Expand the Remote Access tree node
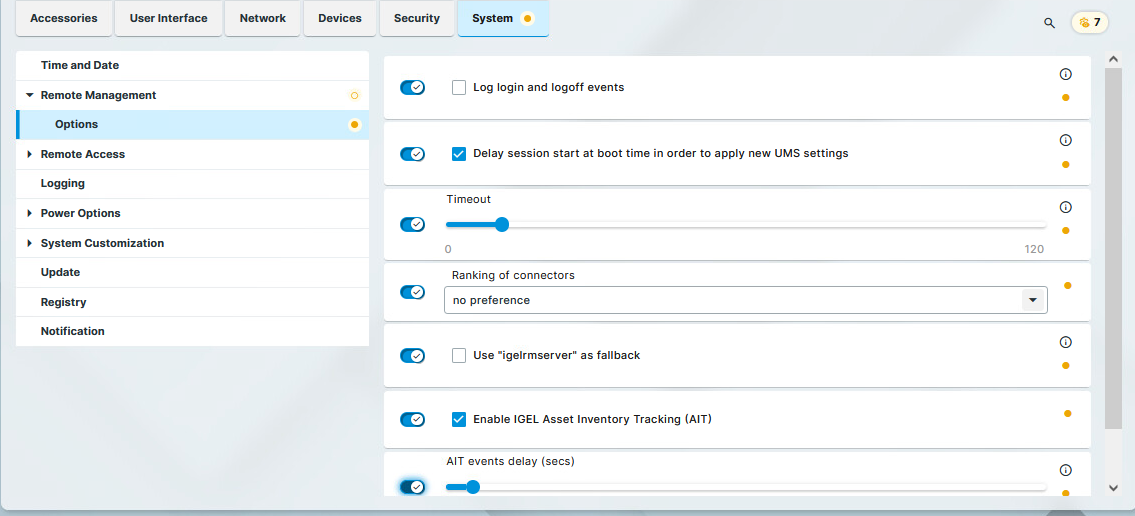This screenshot has width=1135, height=516. [30, 155]
